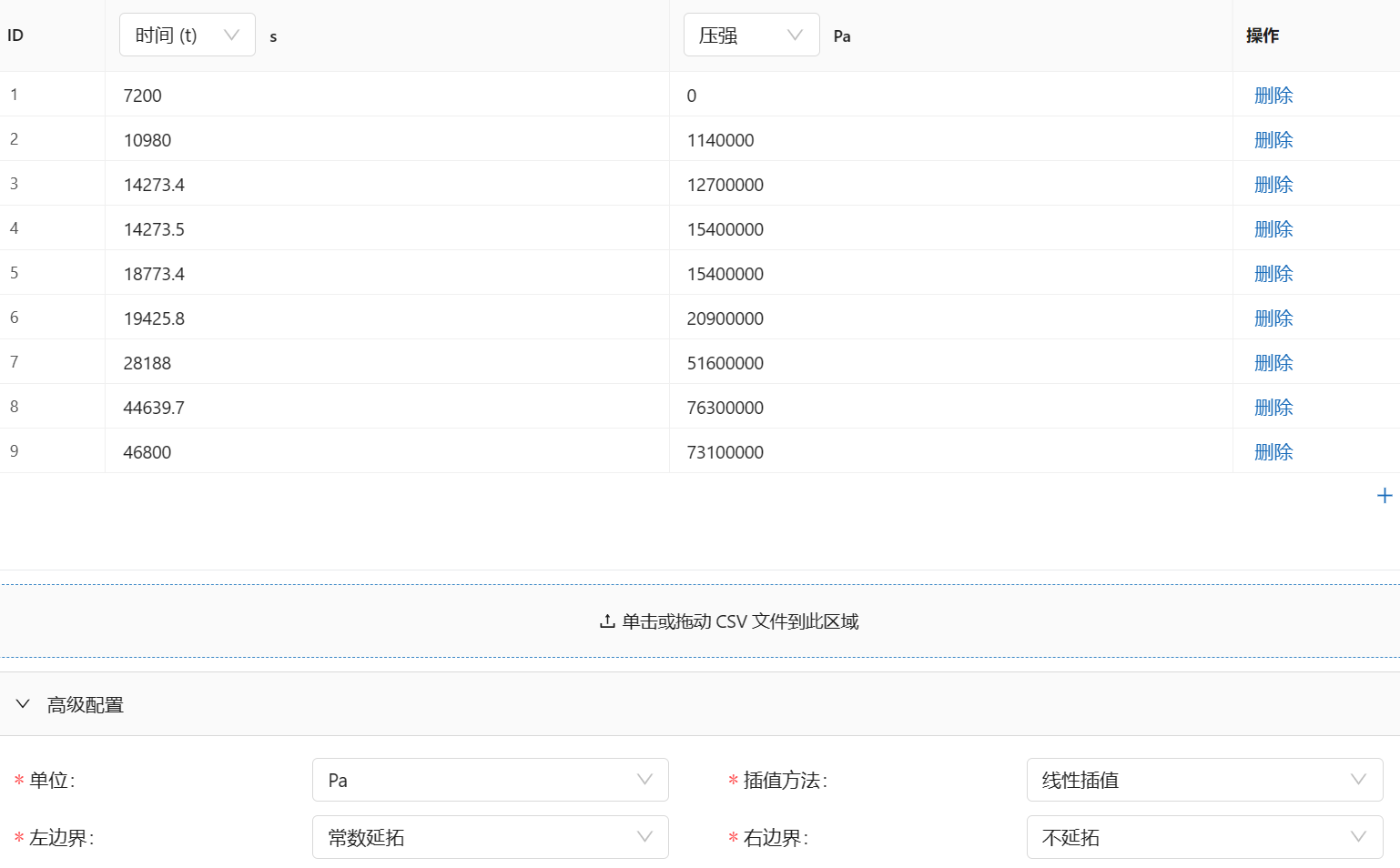This screenshot has width=1400, height=868.
Task: Delete row 7 with time 28188
Action: (1273, 363)
